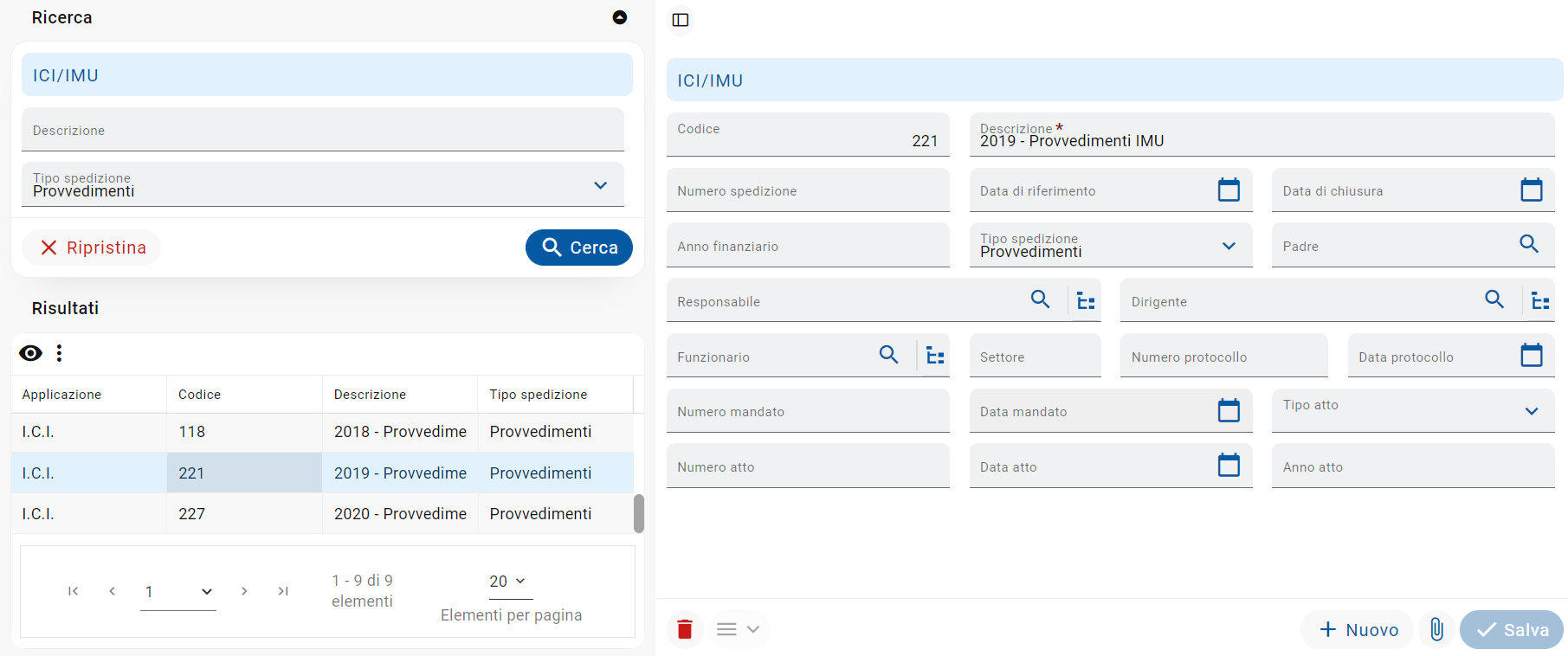Screen dimensions: 1568x656
Task: Open the 20 items per page dropdown
Action: pos(508,582)
